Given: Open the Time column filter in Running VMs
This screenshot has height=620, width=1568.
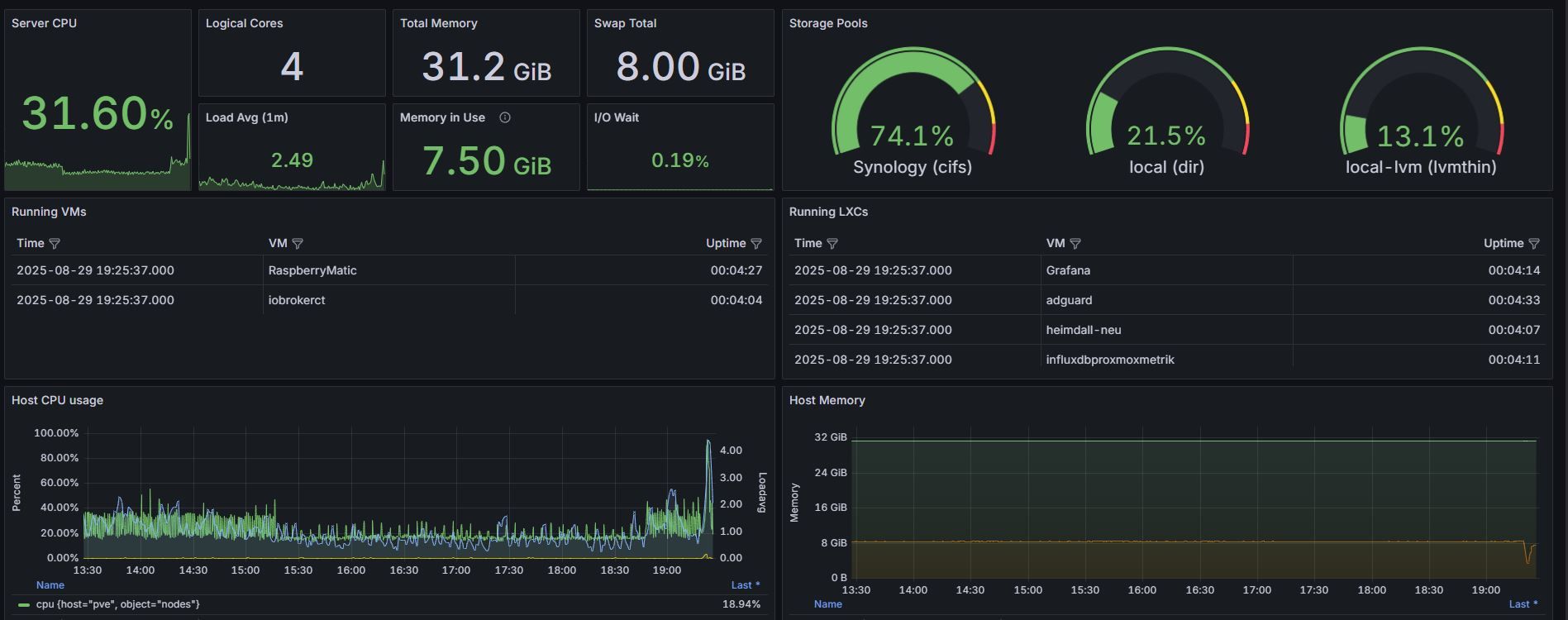Looking at the screenshot, I should (55, 244).
